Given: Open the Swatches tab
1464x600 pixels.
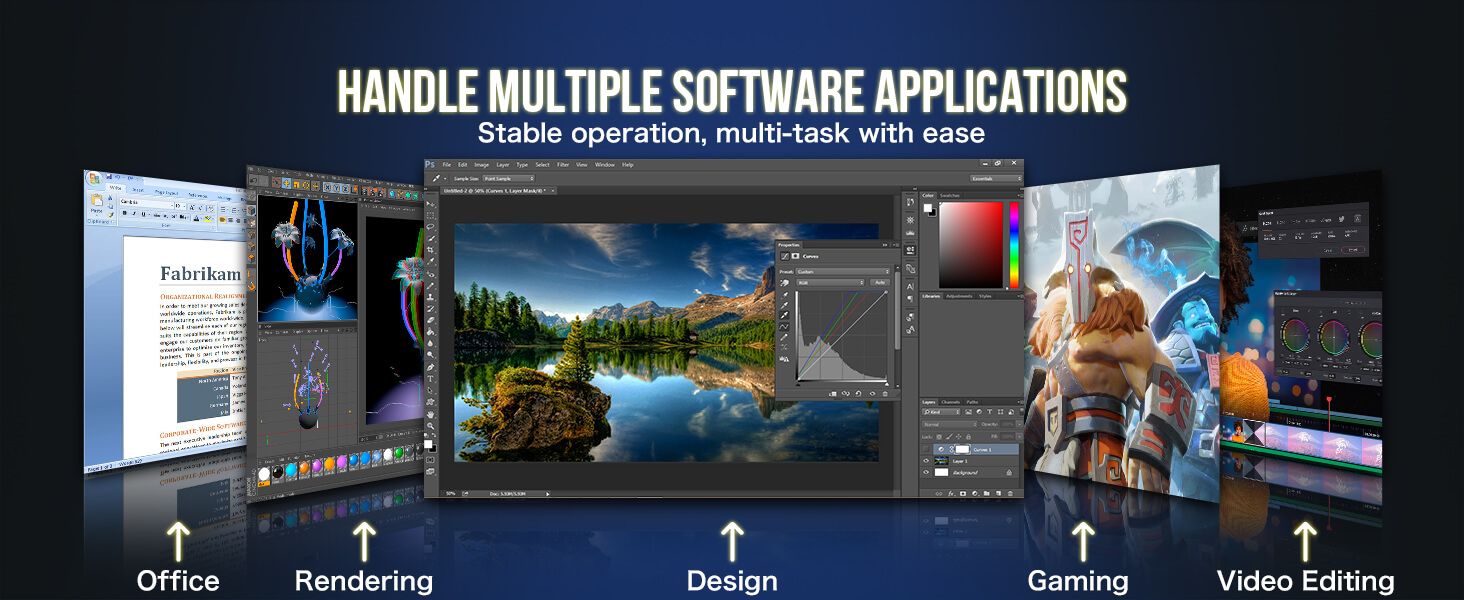Looking at the screenshot, I should 949,195.
